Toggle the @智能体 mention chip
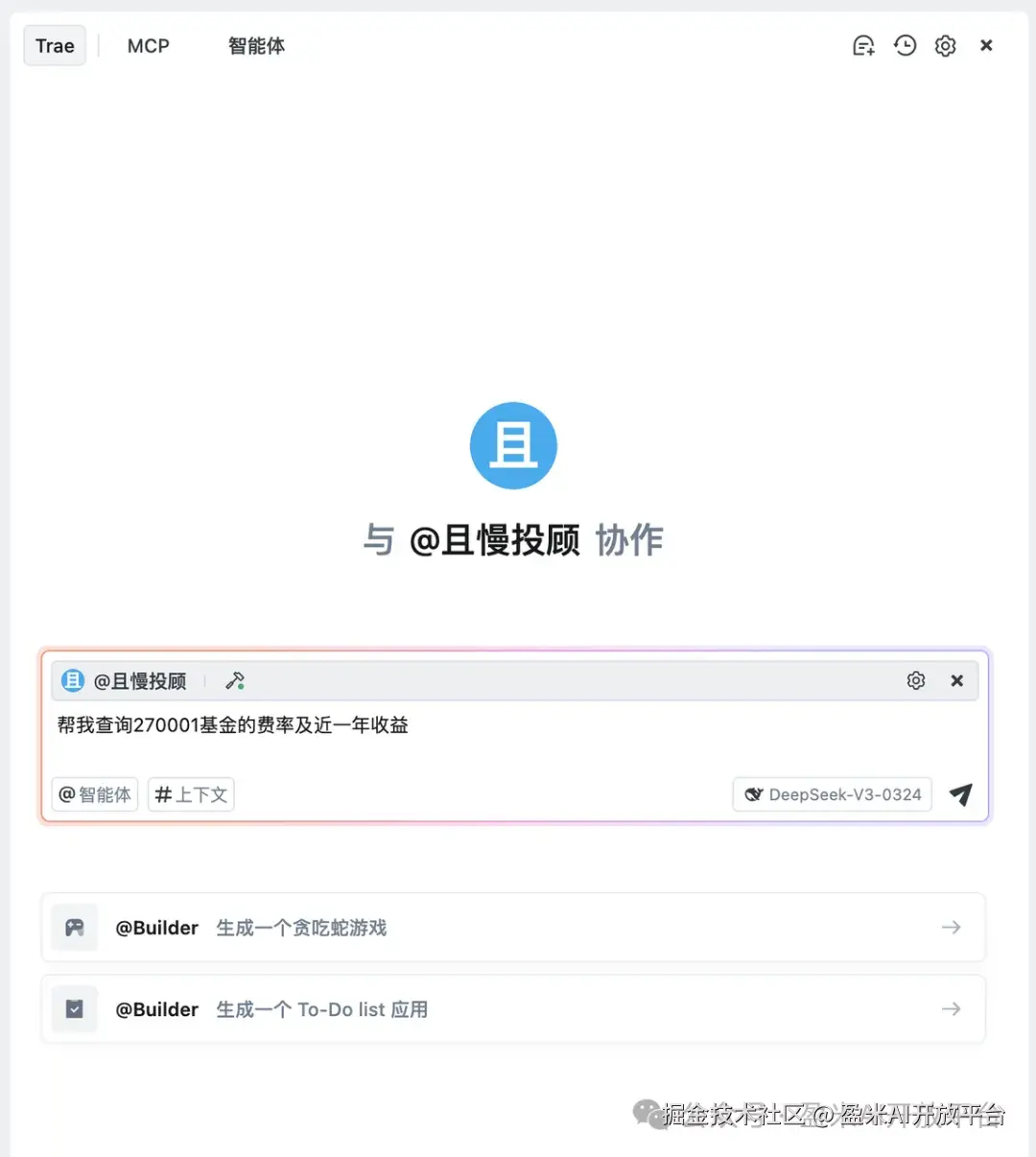Image resolution: width=1036 pixels, height=1157 pixels. (94, 794)
